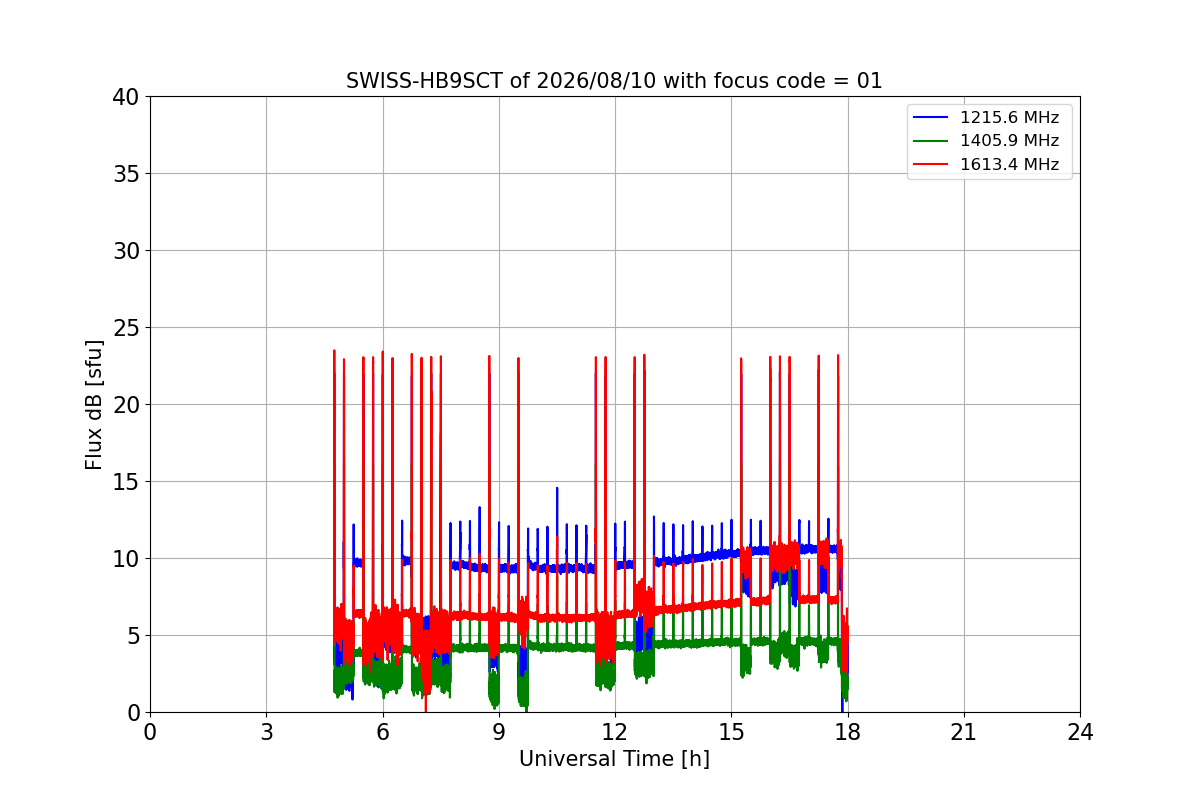
Task: Click the red 1613.4 MHz legend line
Action: click(931, 165)
